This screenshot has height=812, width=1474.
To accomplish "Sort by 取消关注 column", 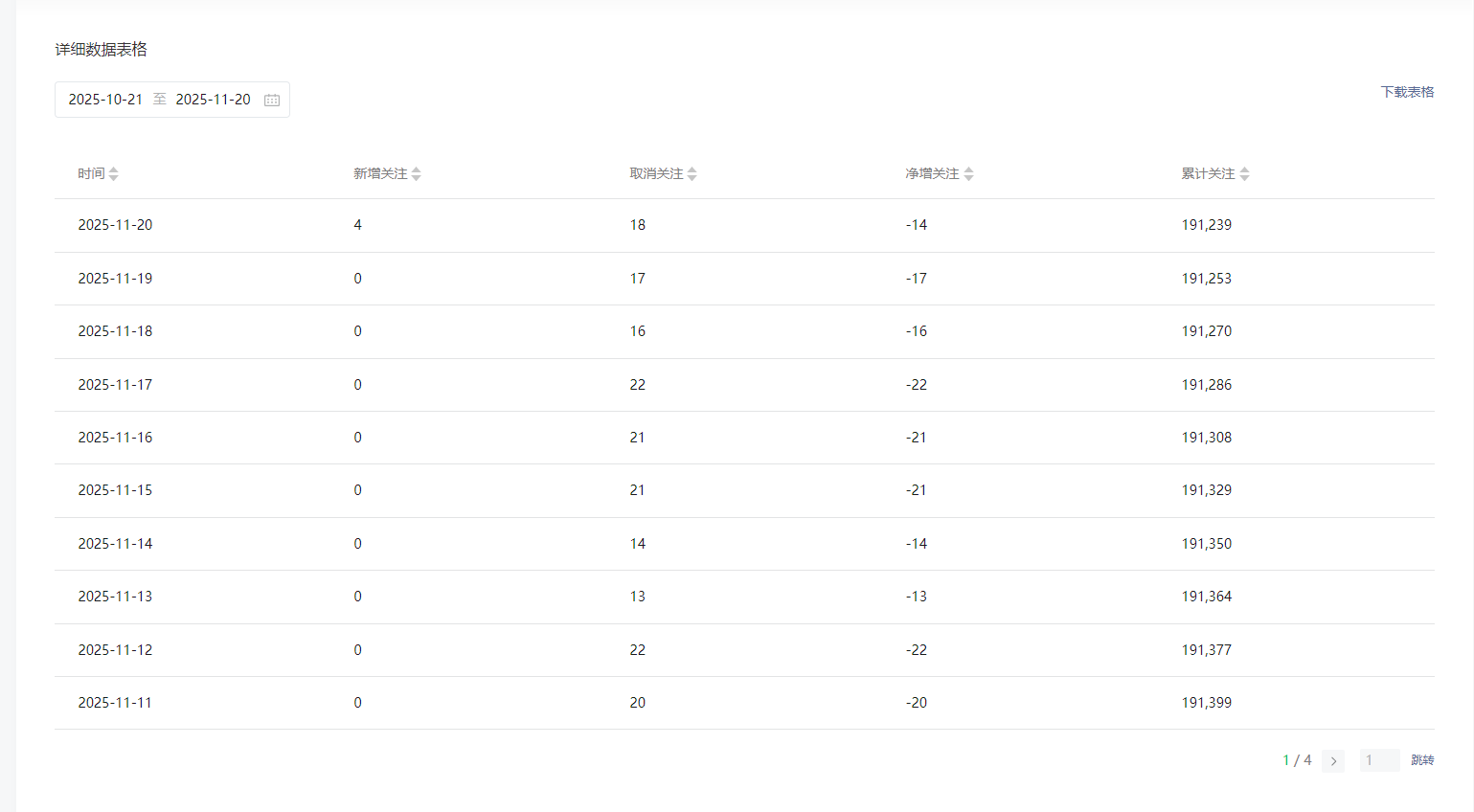I will pyautogui.click(x=692, y=173).
